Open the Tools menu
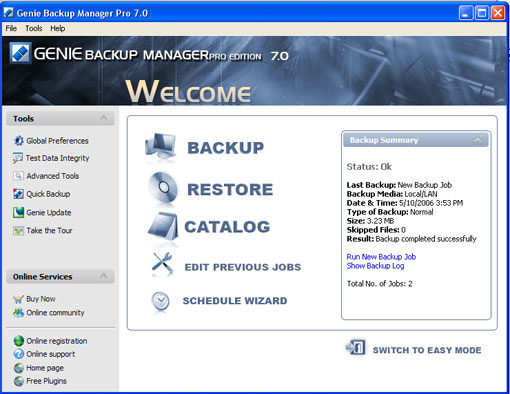 point(34,28)
